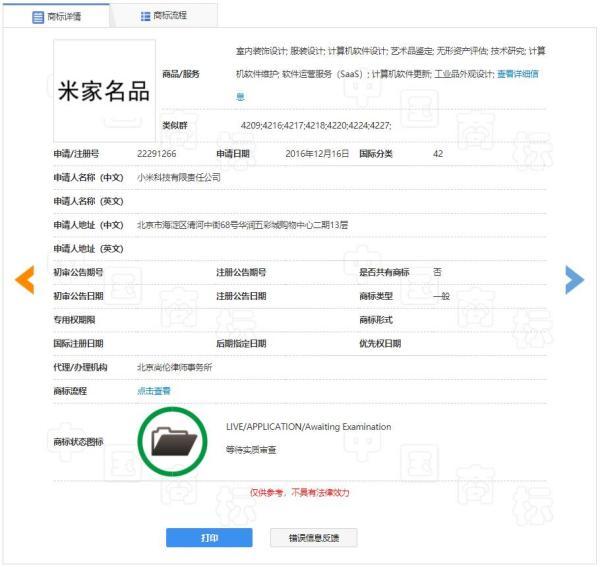600x567 pixels.
Task: Open the 查看详细信息 link
Action: pyautogui.click(x=518, y=74)
